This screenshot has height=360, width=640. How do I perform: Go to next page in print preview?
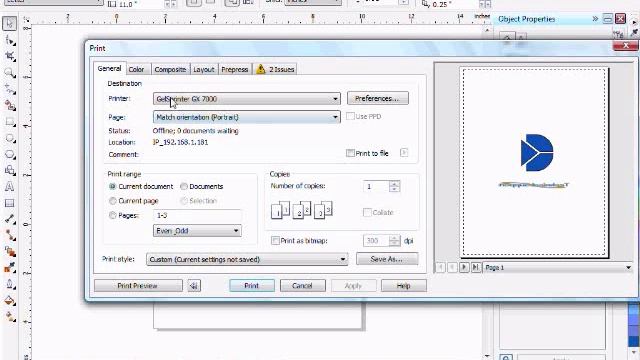click(464, 267)
